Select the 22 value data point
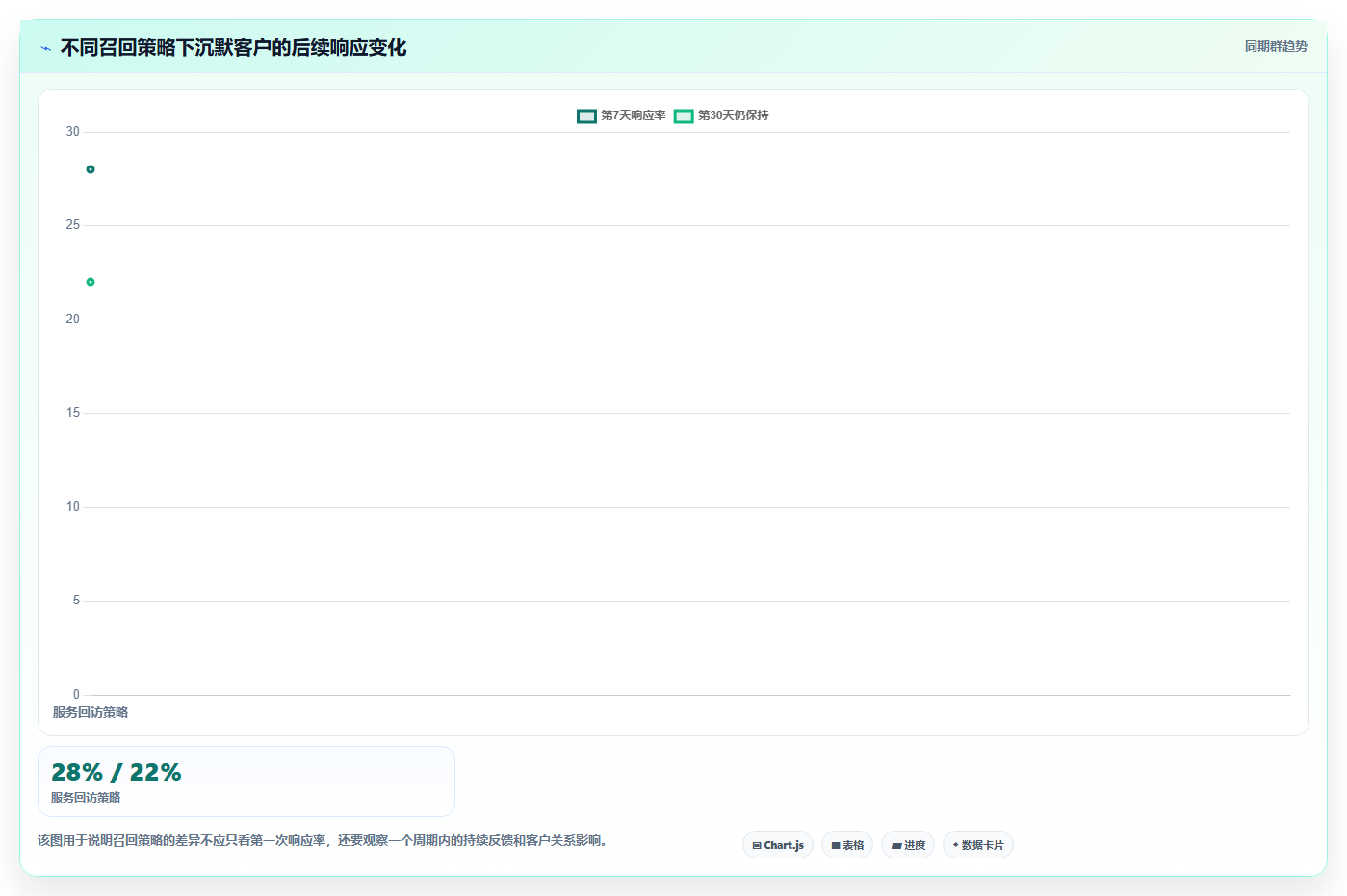The height and width of the screenshot is (896, 1347). (x=91, y=282)
